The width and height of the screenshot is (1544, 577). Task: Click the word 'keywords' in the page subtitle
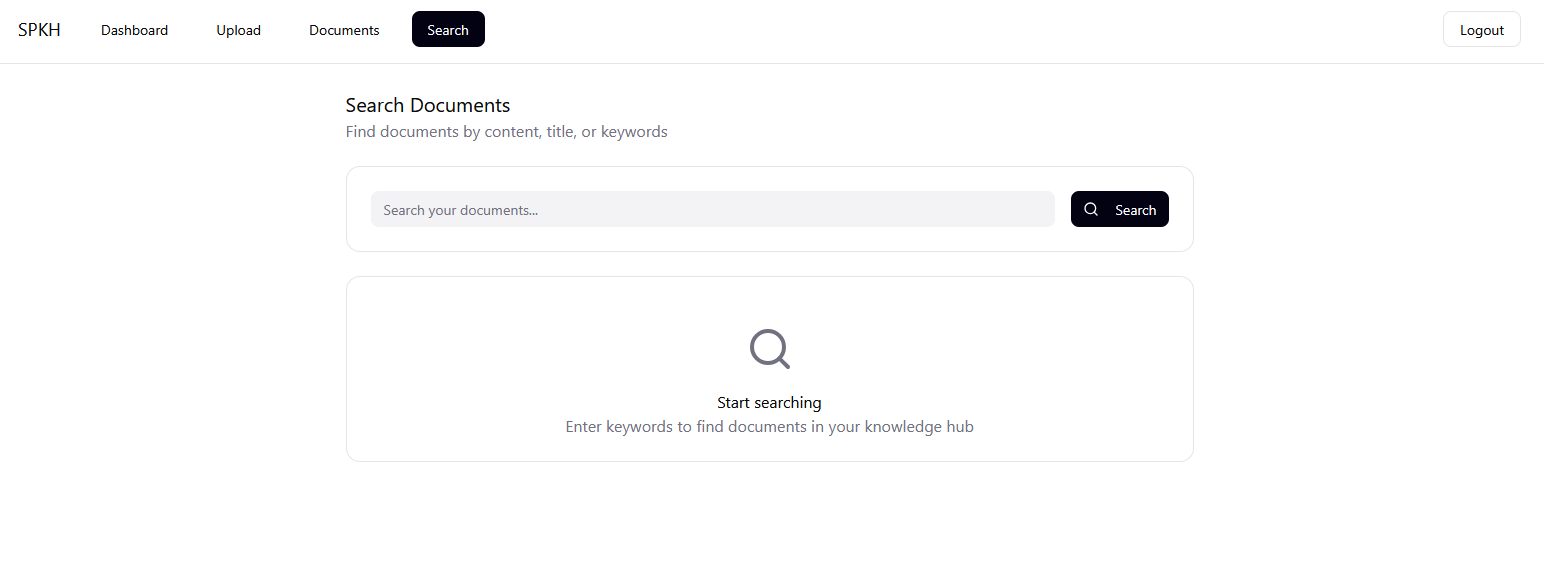tap(634, 132)
